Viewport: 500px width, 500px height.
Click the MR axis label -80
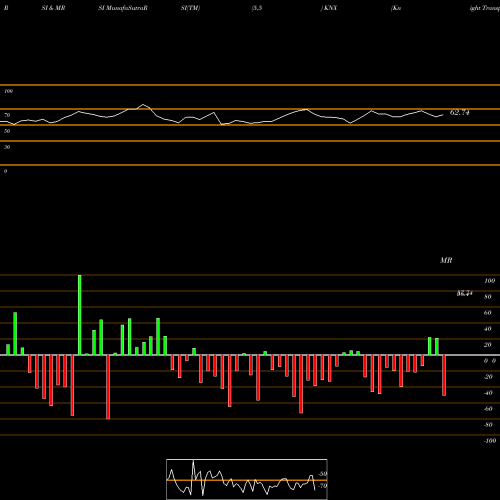pos(488,425)
